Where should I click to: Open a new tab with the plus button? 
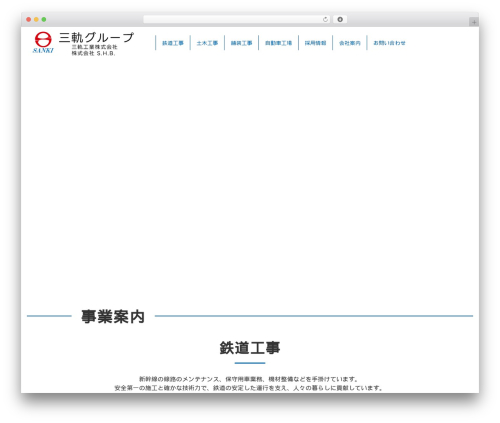point(474,22)
